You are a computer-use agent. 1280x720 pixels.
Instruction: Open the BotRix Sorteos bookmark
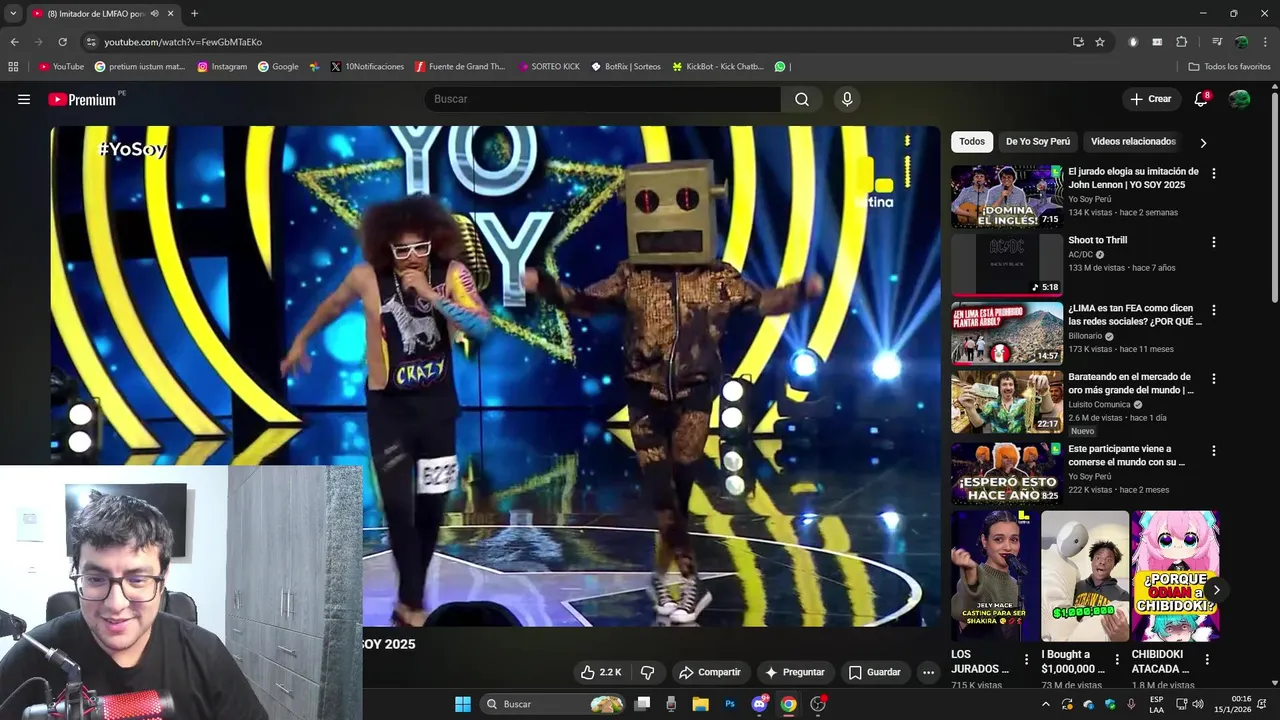(x=626, y=67)
